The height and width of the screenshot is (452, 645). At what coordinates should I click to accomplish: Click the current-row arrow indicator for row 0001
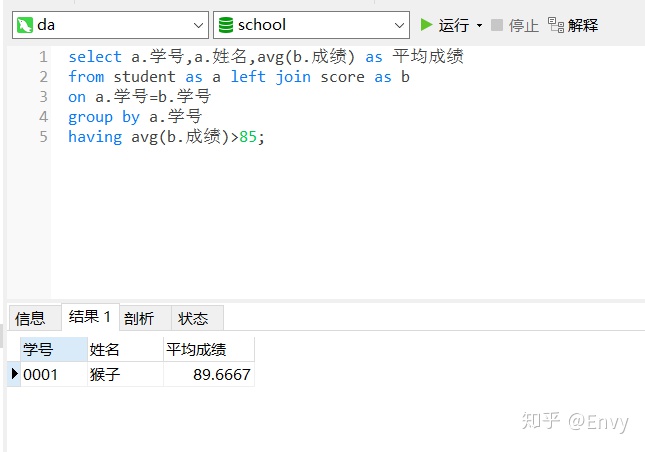click(14, 374)
